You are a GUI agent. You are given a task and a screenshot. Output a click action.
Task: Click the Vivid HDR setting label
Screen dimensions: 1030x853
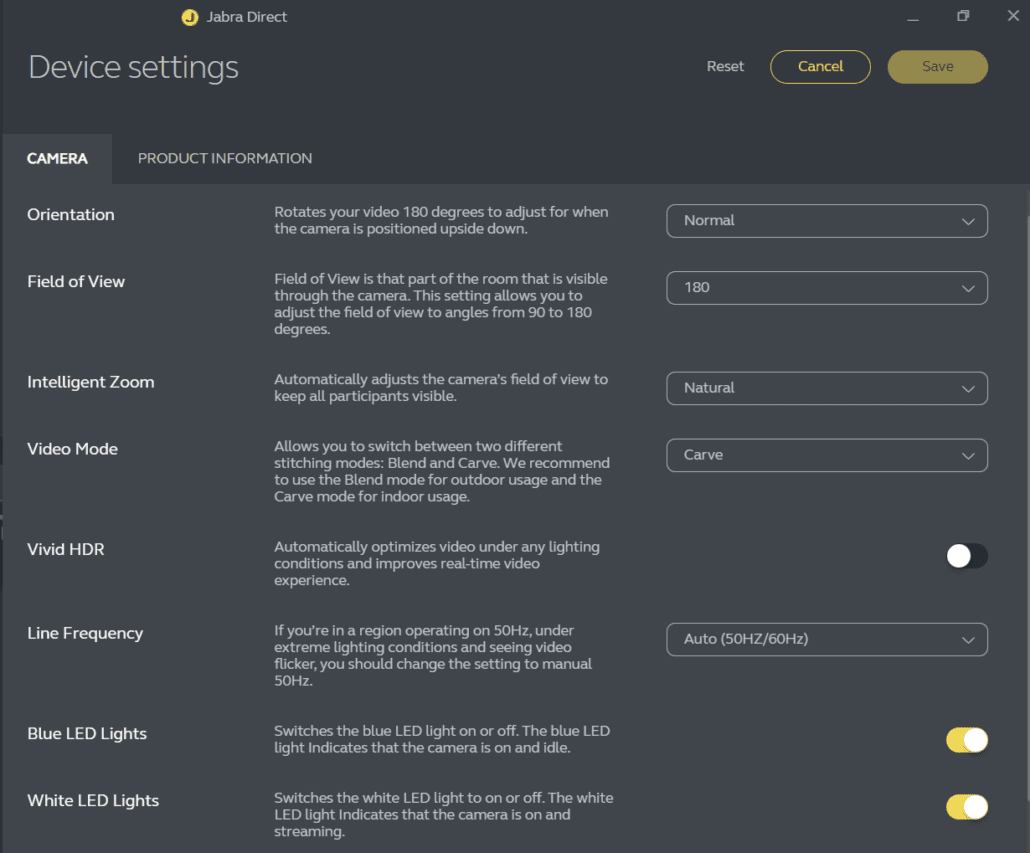coord(66,550)
